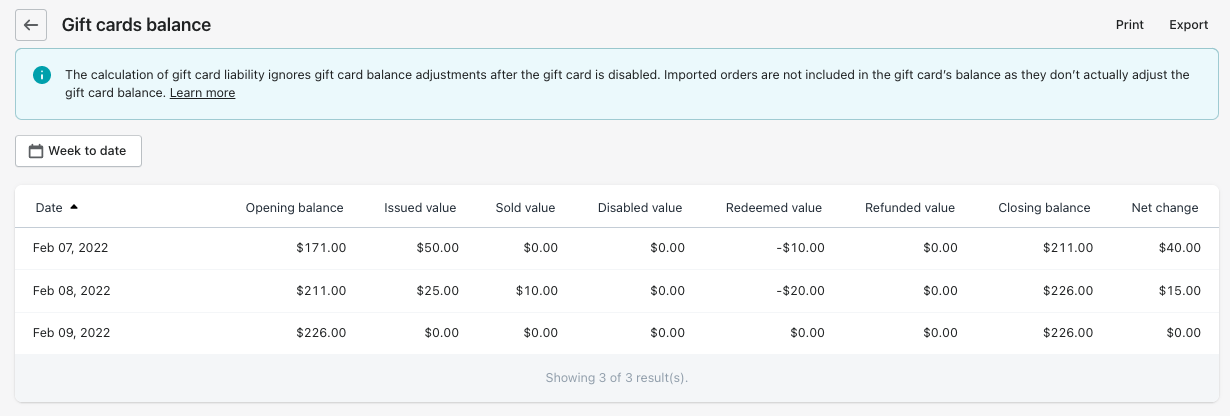
Task: Click the Date sort arrow
Action: (x=74, y=207)
